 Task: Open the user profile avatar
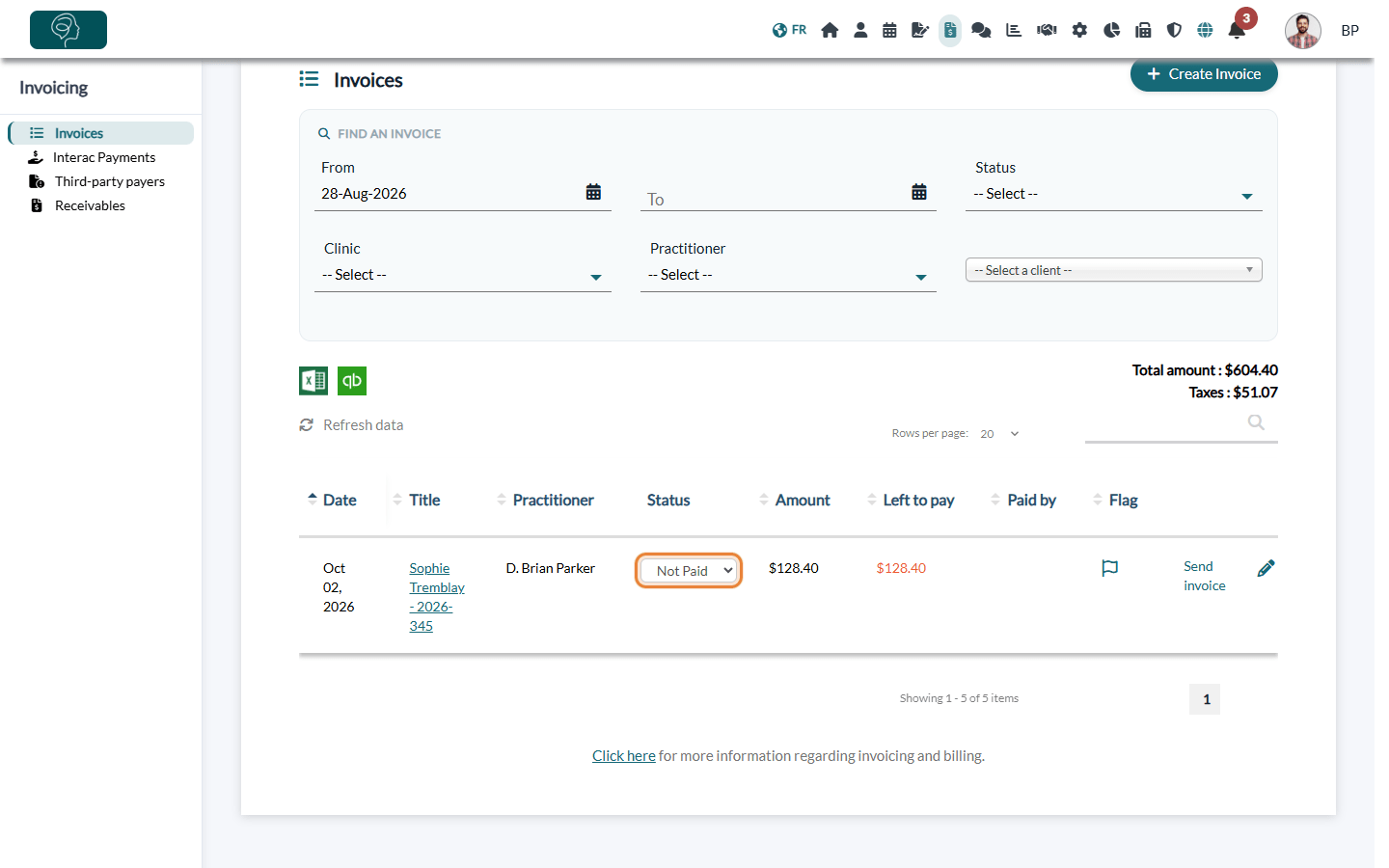point(1303,30)
